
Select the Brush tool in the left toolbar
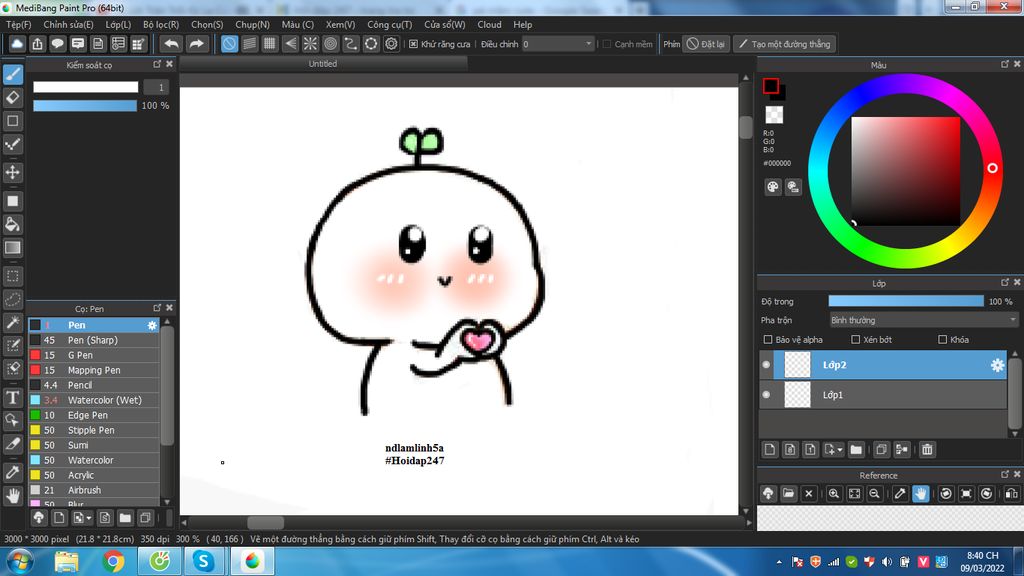pyautogui.click(x=13, y=74)
